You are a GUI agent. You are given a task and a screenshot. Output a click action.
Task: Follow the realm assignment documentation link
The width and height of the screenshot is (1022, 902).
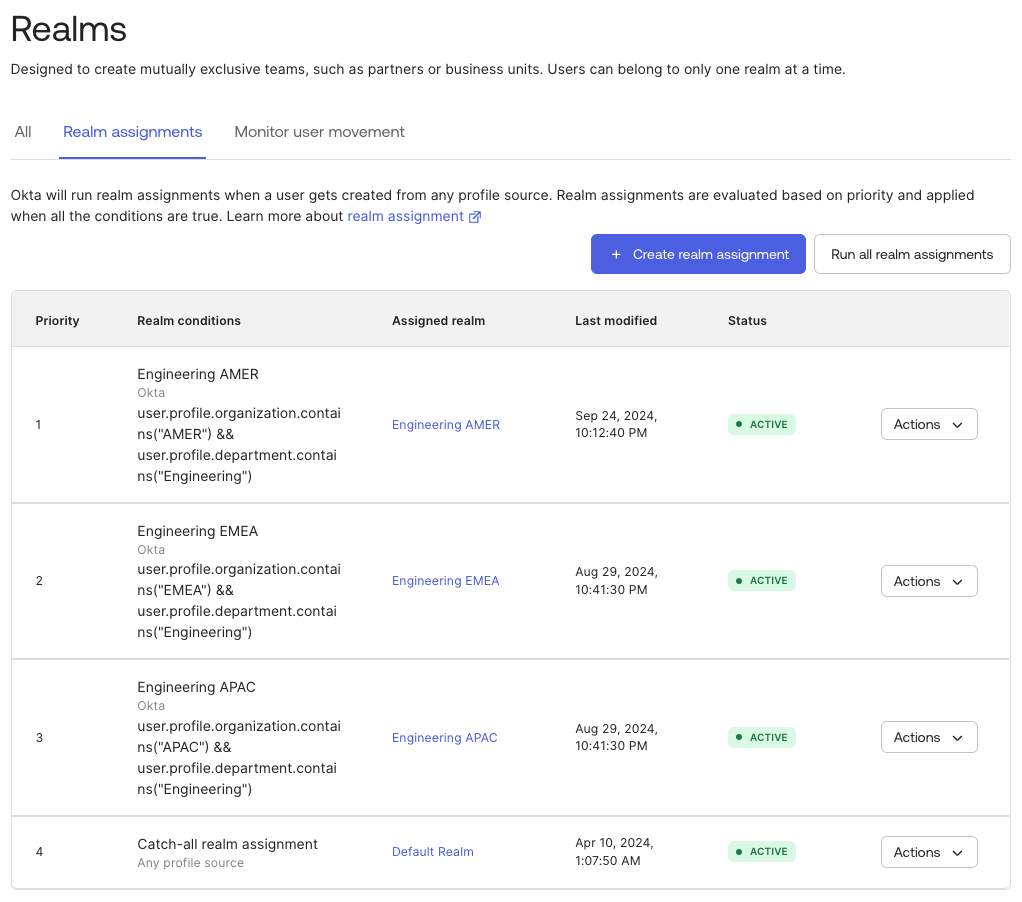[405, 216]
